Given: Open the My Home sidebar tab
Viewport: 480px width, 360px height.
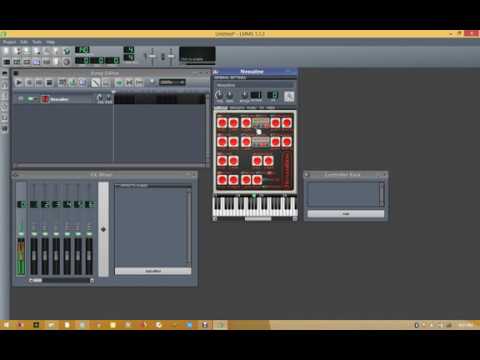Looking at the screenshot, I should pos(5,118).
